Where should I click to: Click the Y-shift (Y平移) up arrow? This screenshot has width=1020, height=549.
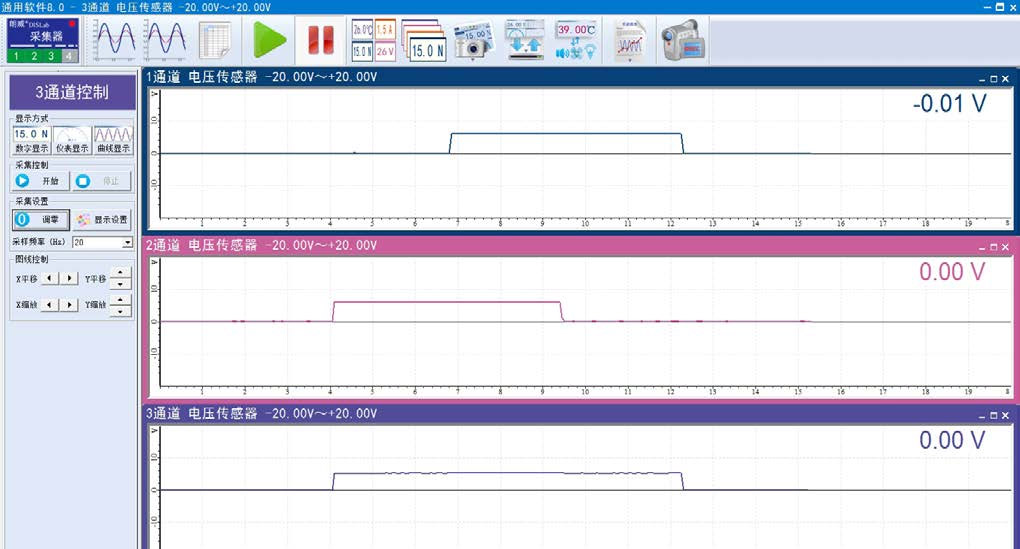(120, 273)
